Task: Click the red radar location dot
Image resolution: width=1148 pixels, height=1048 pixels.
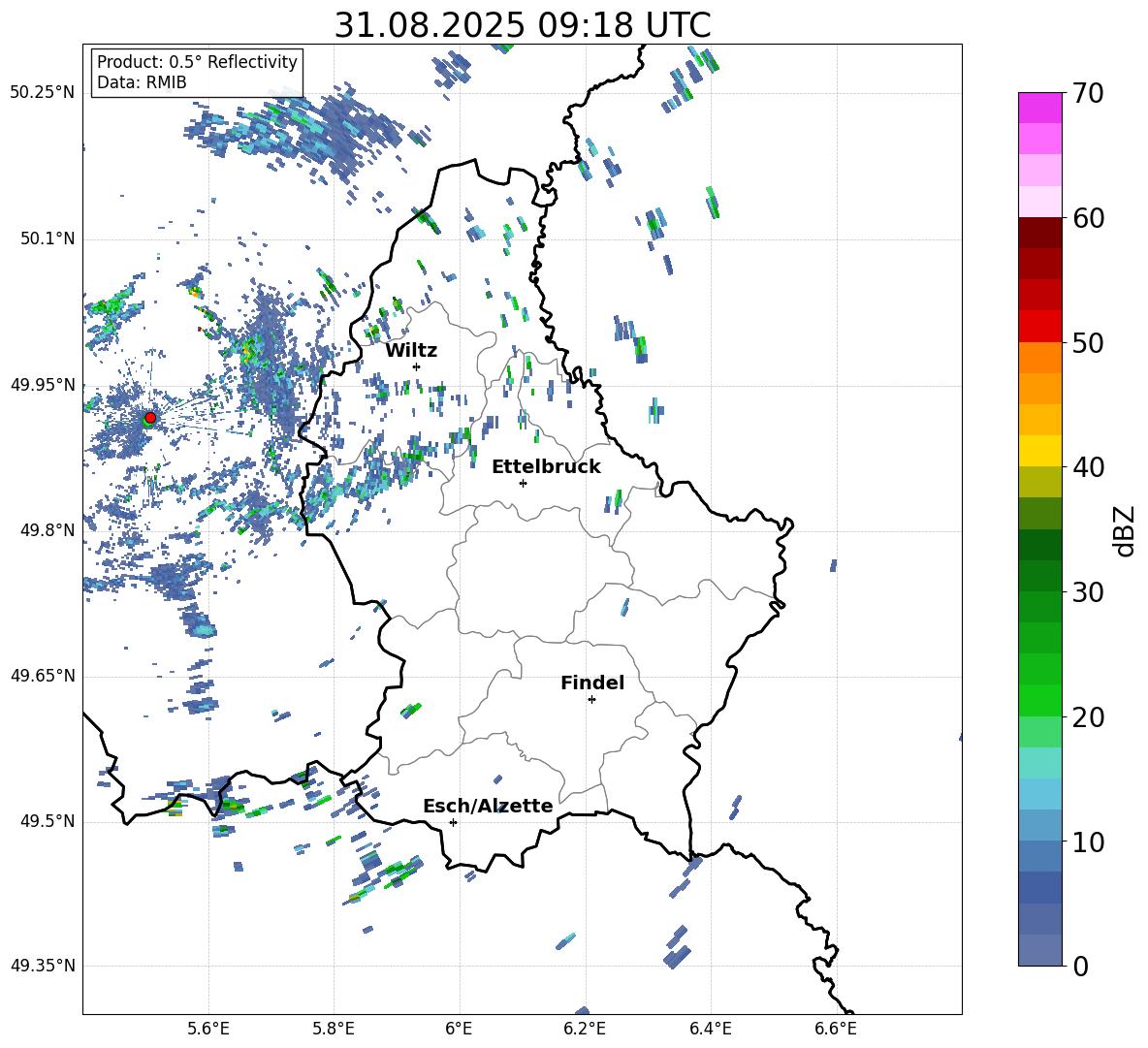Action: [150, 417]
